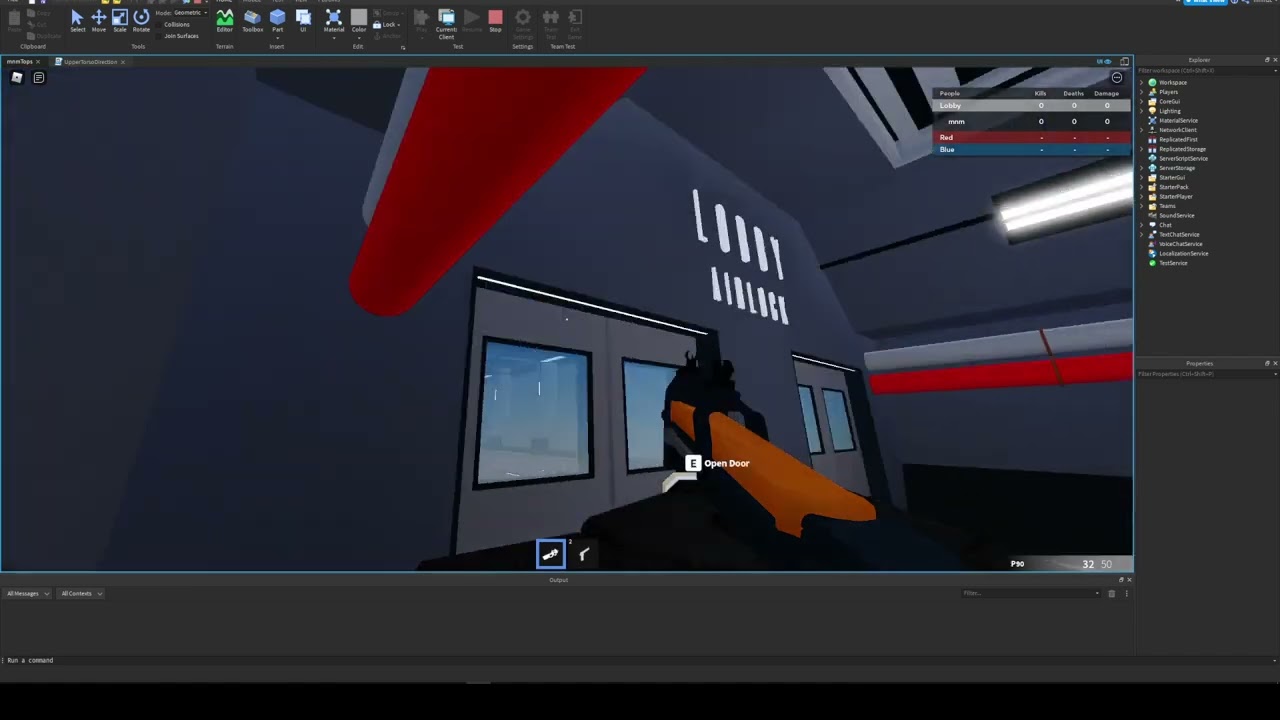Toggle the viewport UI visibility eye
1280x720 pixels.
[1104, 62]
